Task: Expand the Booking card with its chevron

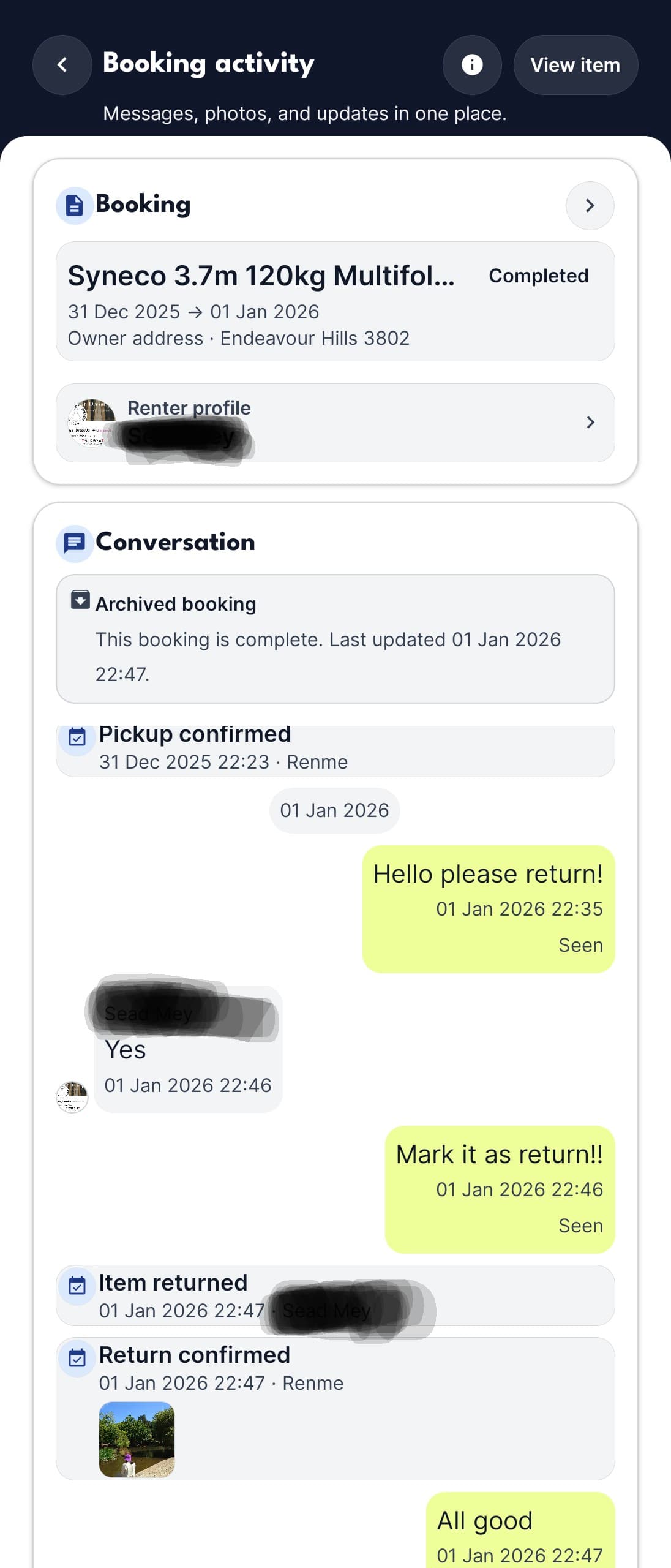Action: [x=589, y=206]
